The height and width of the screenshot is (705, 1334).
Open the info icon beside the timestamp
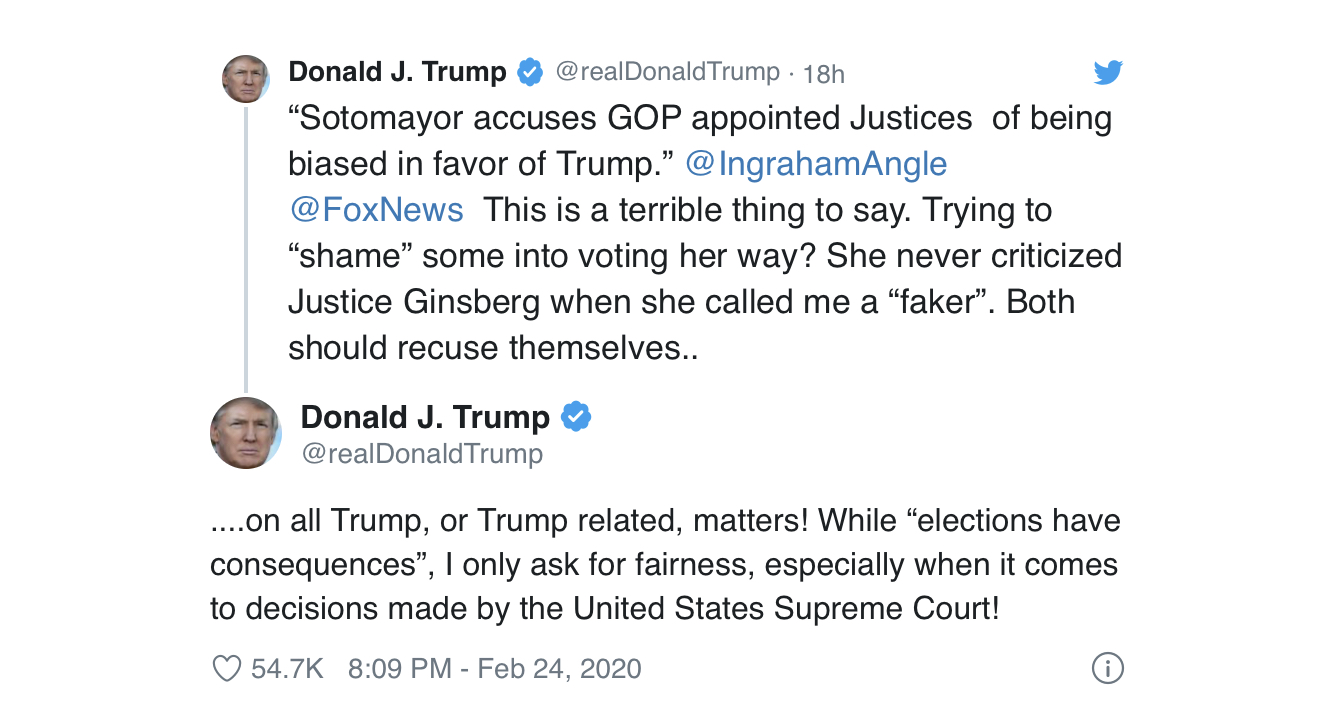pyautogui.click(x=1107, y=668)
